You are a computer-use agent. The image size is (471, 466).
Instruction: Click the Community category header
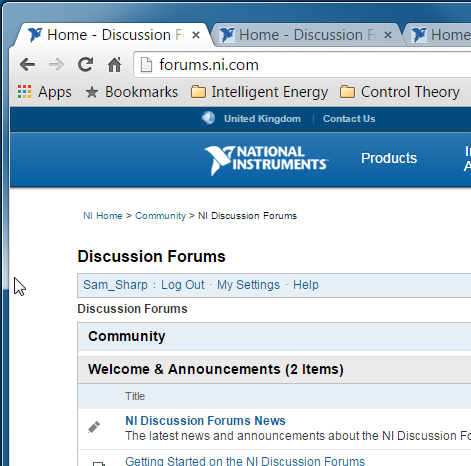127,336
